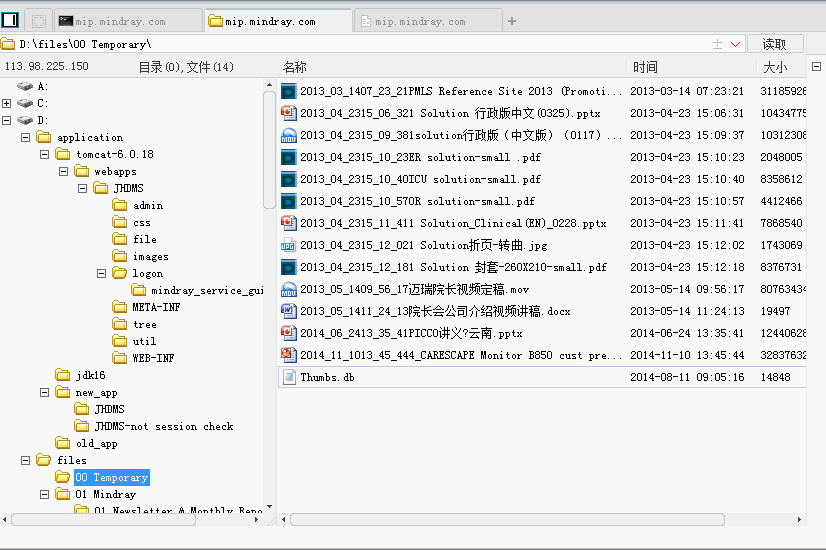Select the images folder in tree
Screen dimensions: 826x550
(x=151, y=257)
